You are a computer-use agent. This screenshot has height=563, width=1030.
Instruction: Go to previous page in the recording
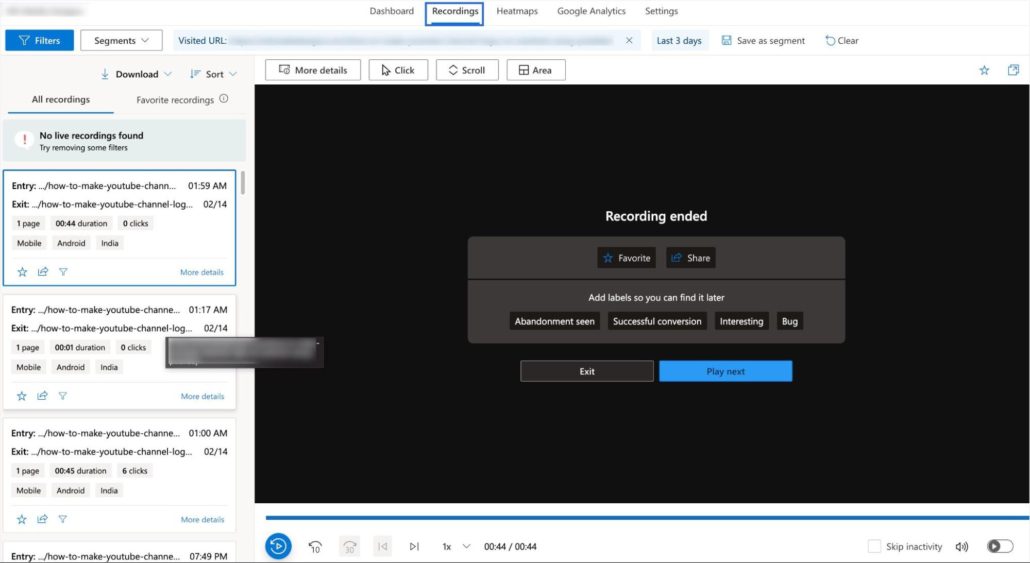[x=382, y=546]
